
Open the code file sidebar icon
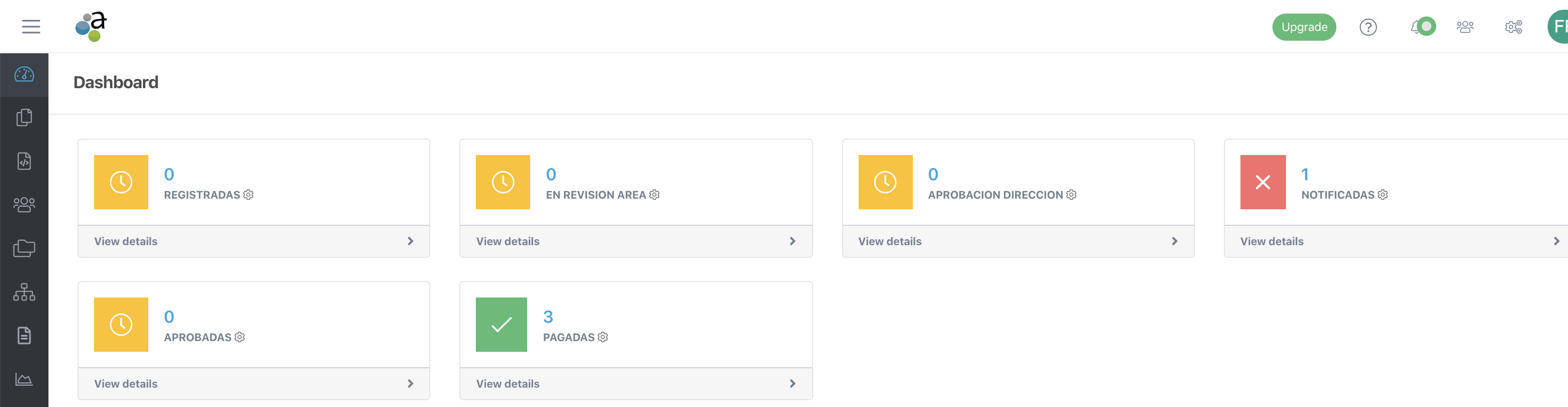coord(24,161)
